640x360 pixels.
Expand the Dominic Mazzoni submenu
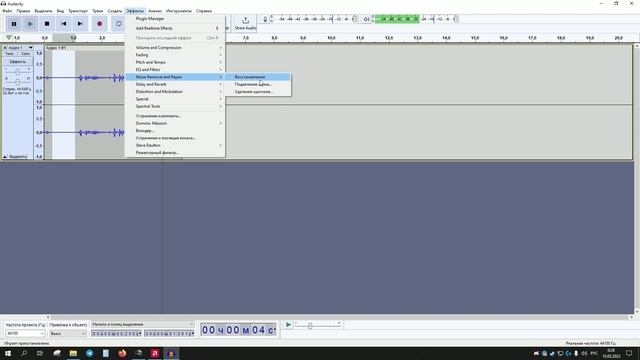pyautogui.click(x=175, y=123)
